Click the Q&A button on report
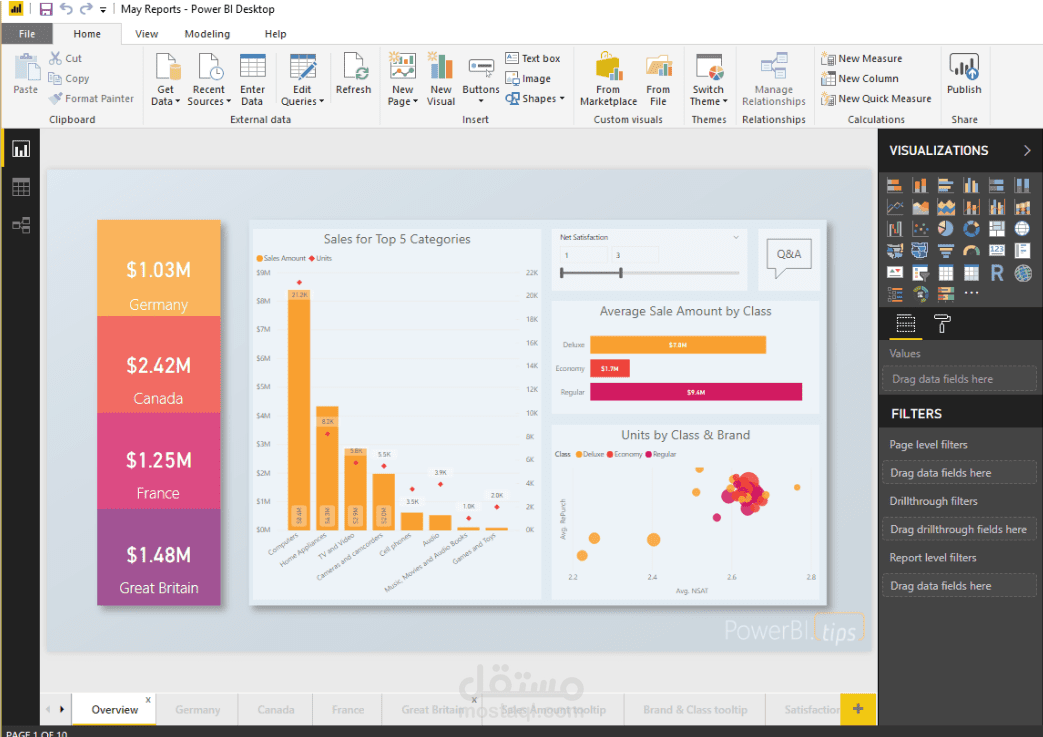The height and width of the screenshot is (737, 1043). point(789,258)
